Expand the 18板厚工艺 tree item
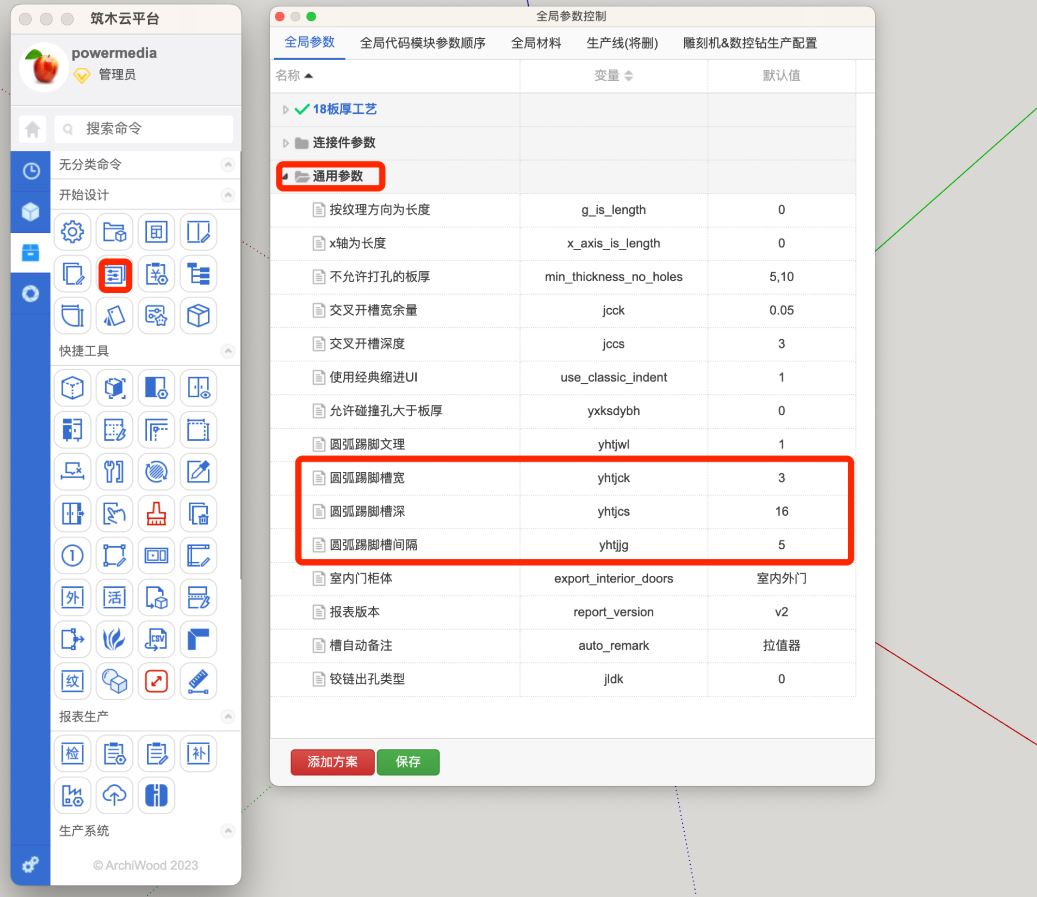The width and height of the screenshot is (1037, 897). tap(286, 110)
